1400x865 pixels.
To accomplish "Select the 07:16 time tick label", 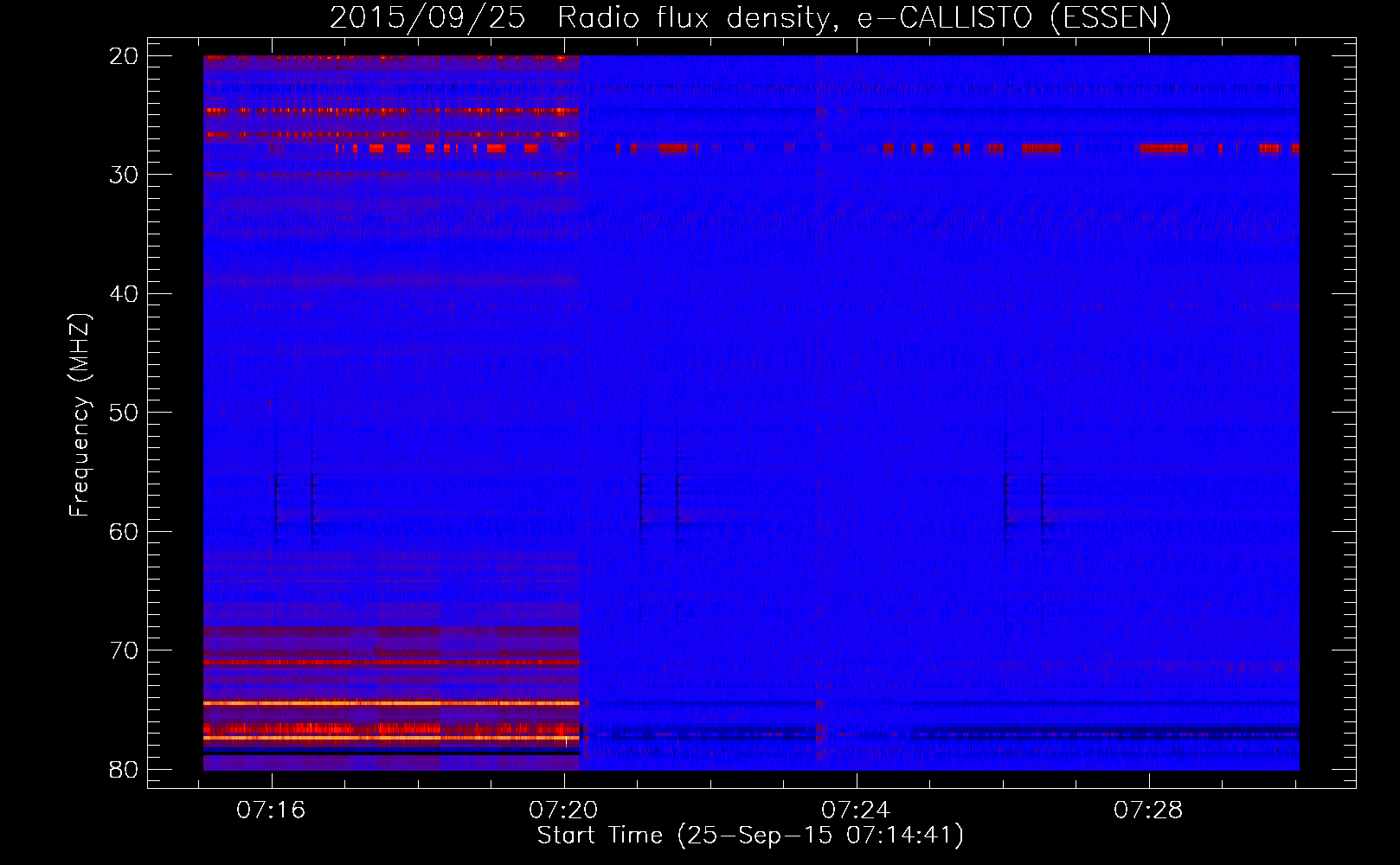I will [x=272, y=811].
